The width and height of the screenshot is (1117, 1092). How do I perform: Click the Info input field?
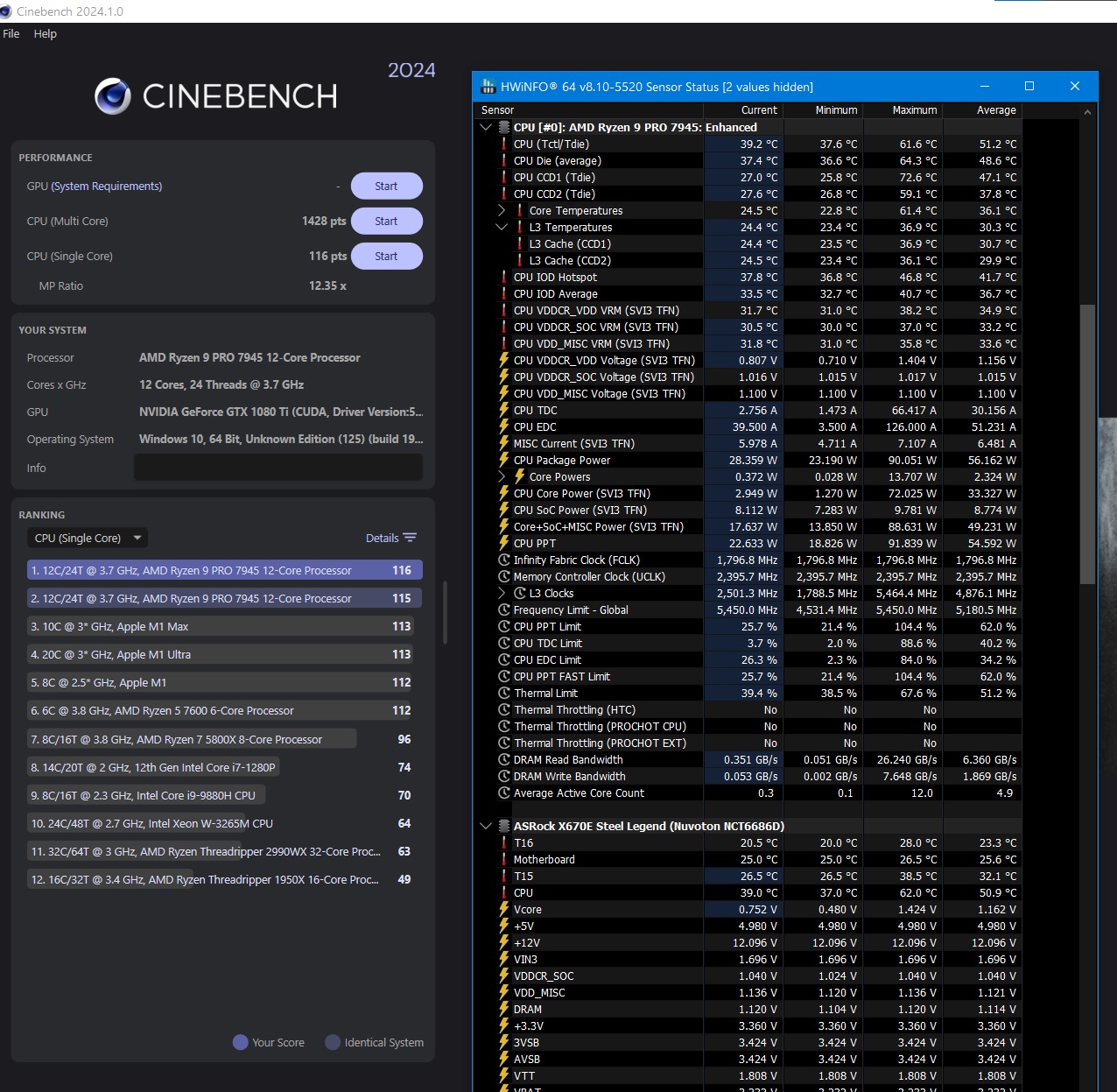click(278, 468)
